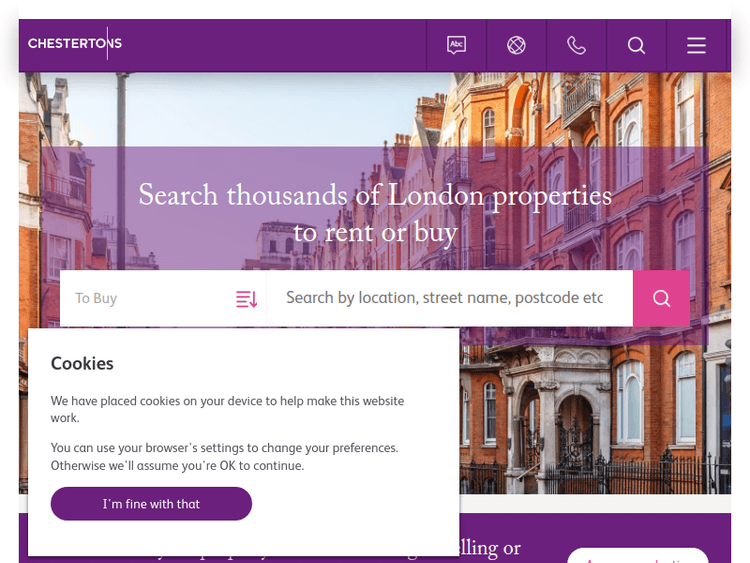
Task: Click the Search thousands of London properties headline
Action: [375, 195]
